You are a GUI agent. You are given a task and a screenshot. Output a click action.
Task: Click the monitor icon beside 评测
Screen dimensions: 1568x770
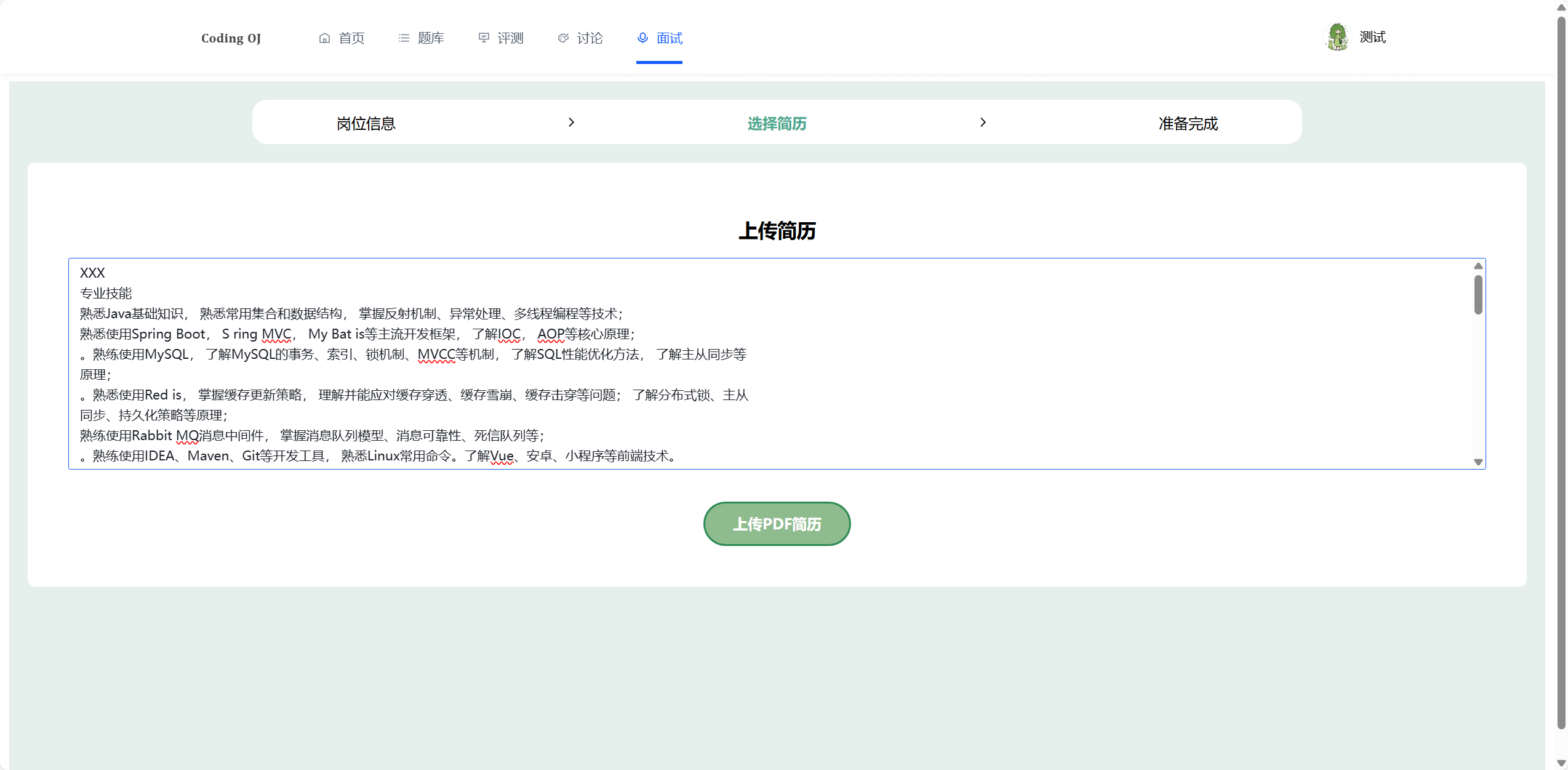coord(484,38)
